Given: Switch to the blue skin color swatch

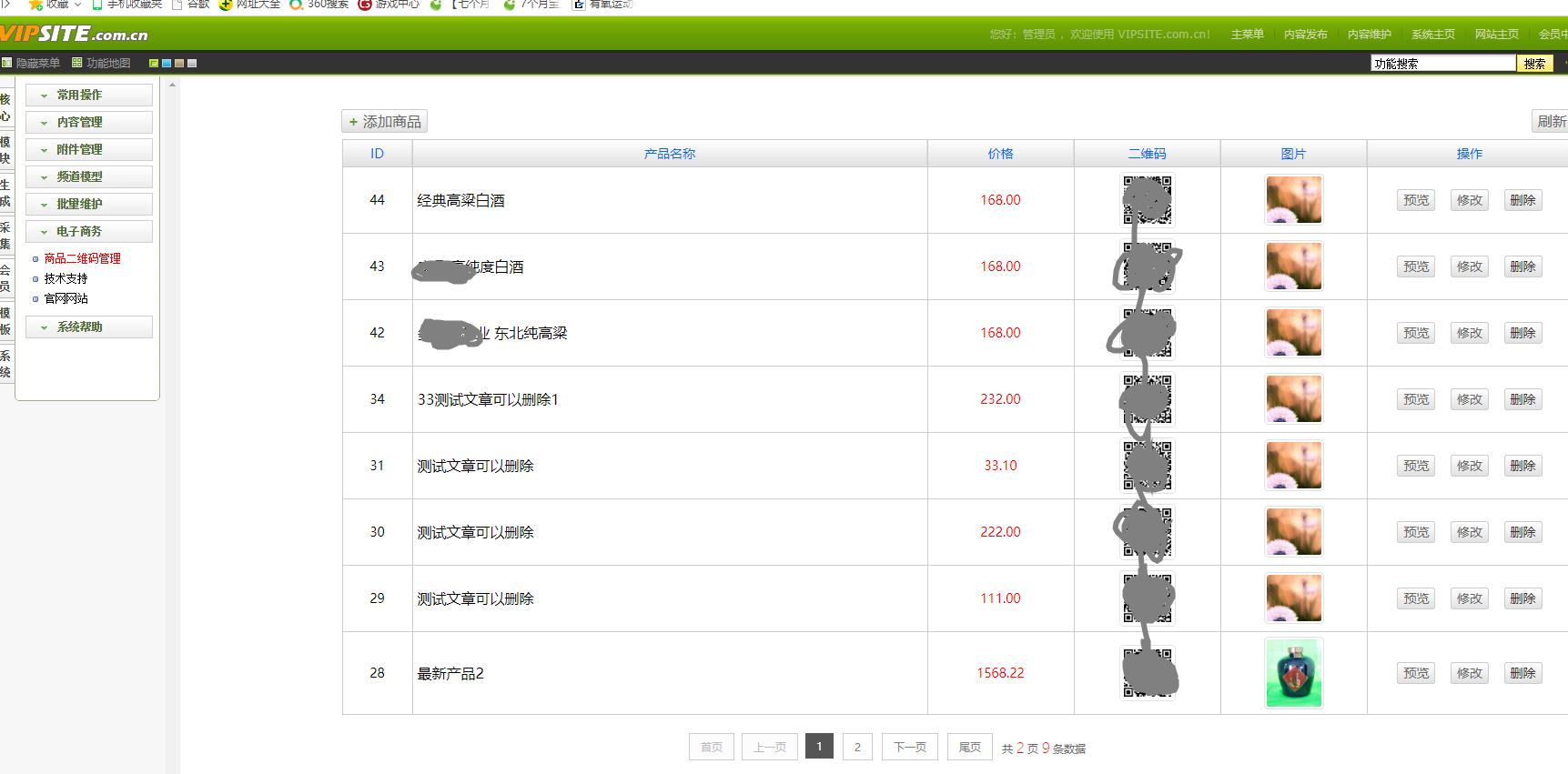Looking at the screenshot, I should (x=167, y=63).
